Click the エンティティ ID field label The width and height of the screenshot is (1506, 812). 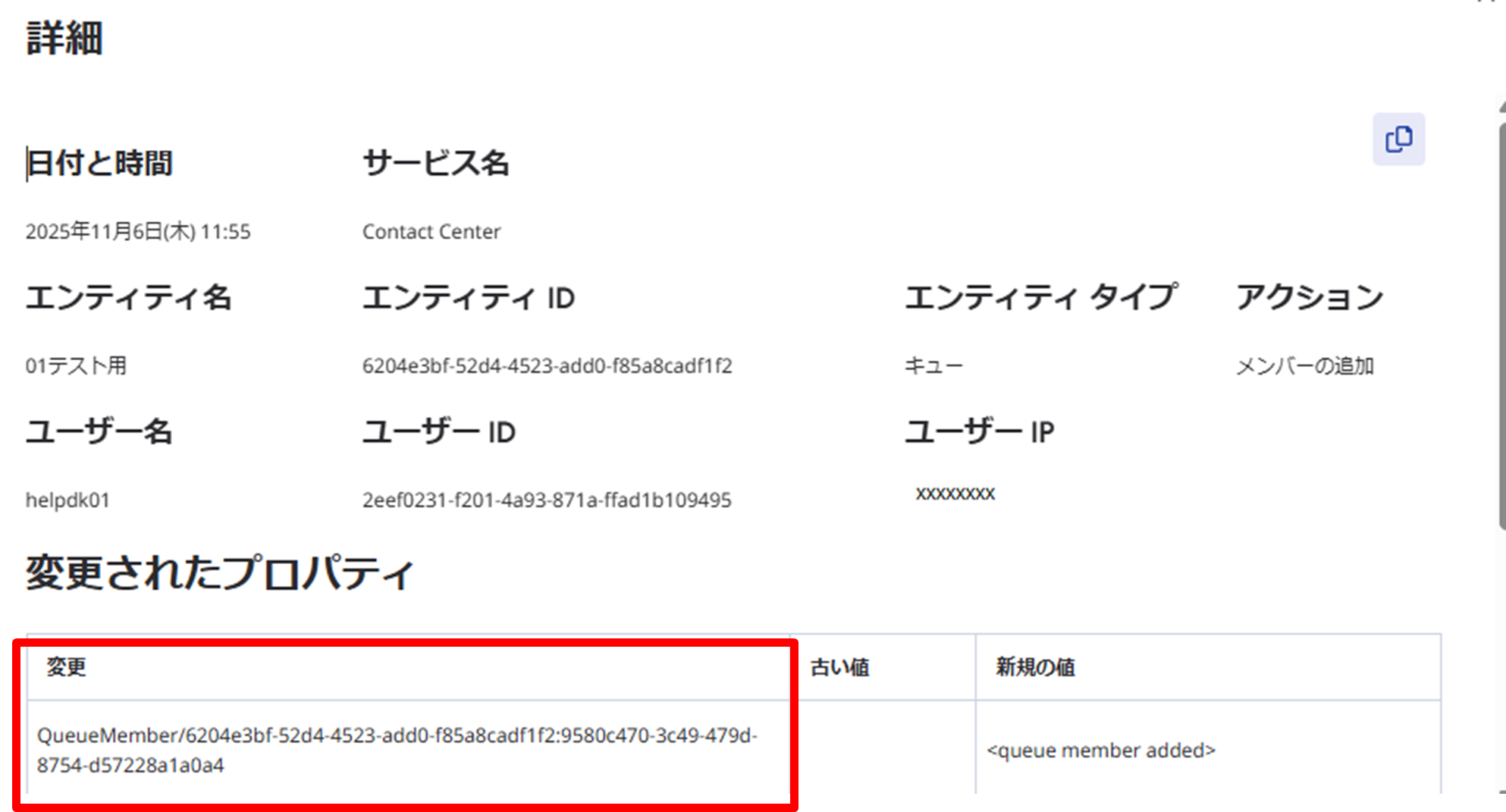[469, 298]
